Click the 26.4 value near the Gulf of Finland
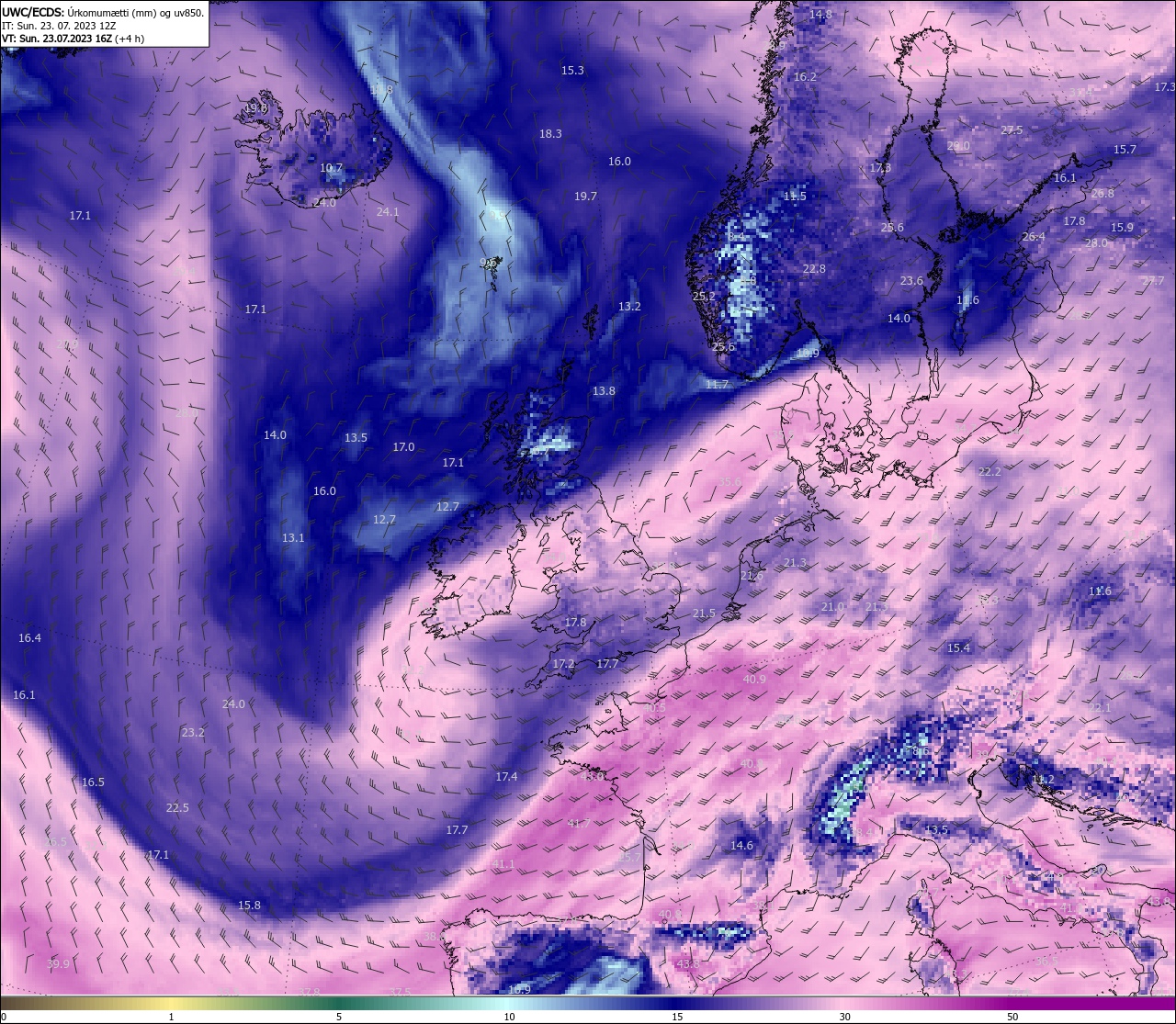The height and width of the screenshot is (1024, 1176). (x=1034, y=237)
